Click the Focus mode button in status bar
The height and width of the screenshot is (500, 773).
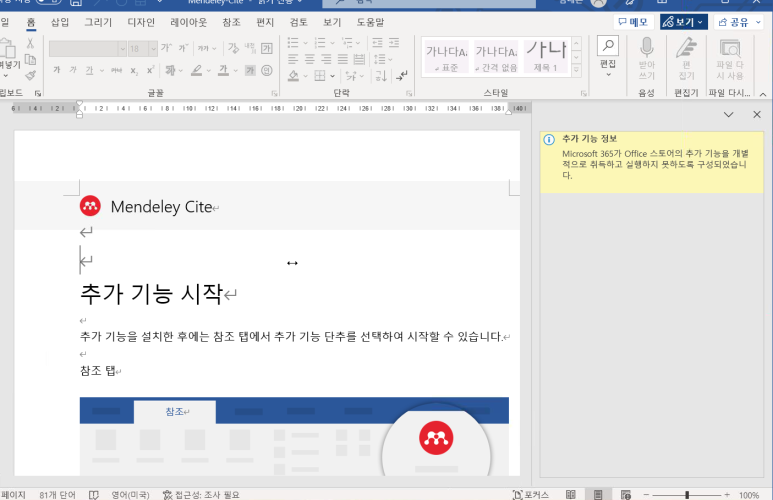pos(530,495)
